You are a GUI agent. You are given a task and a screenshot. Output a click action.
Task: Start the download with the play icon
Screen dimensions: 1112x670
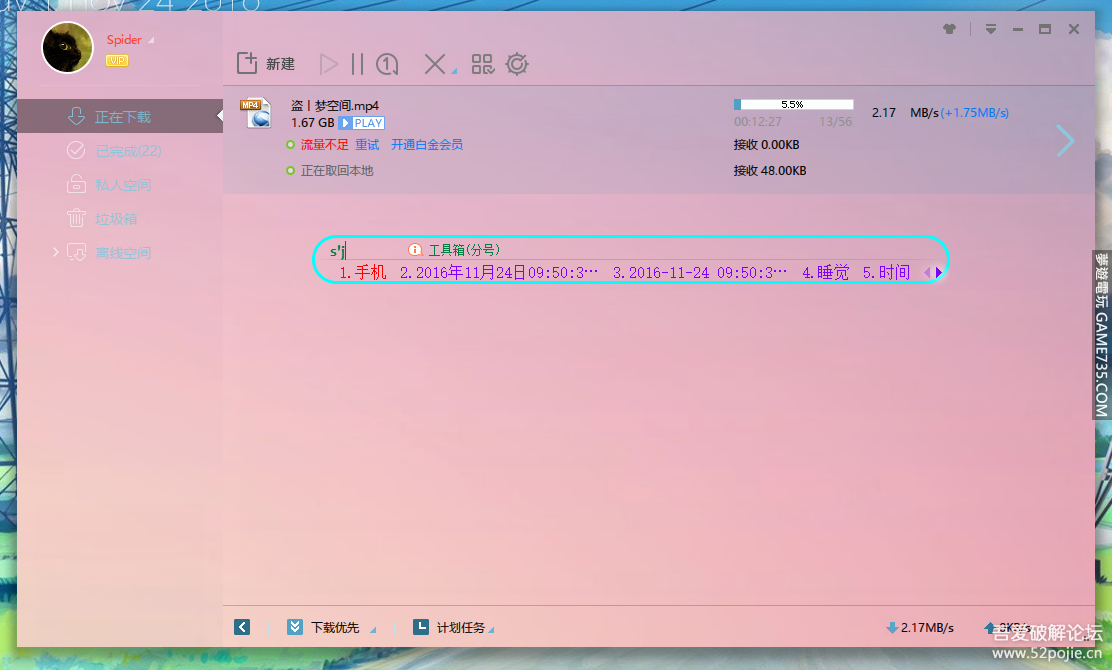[x=328, y=65]
